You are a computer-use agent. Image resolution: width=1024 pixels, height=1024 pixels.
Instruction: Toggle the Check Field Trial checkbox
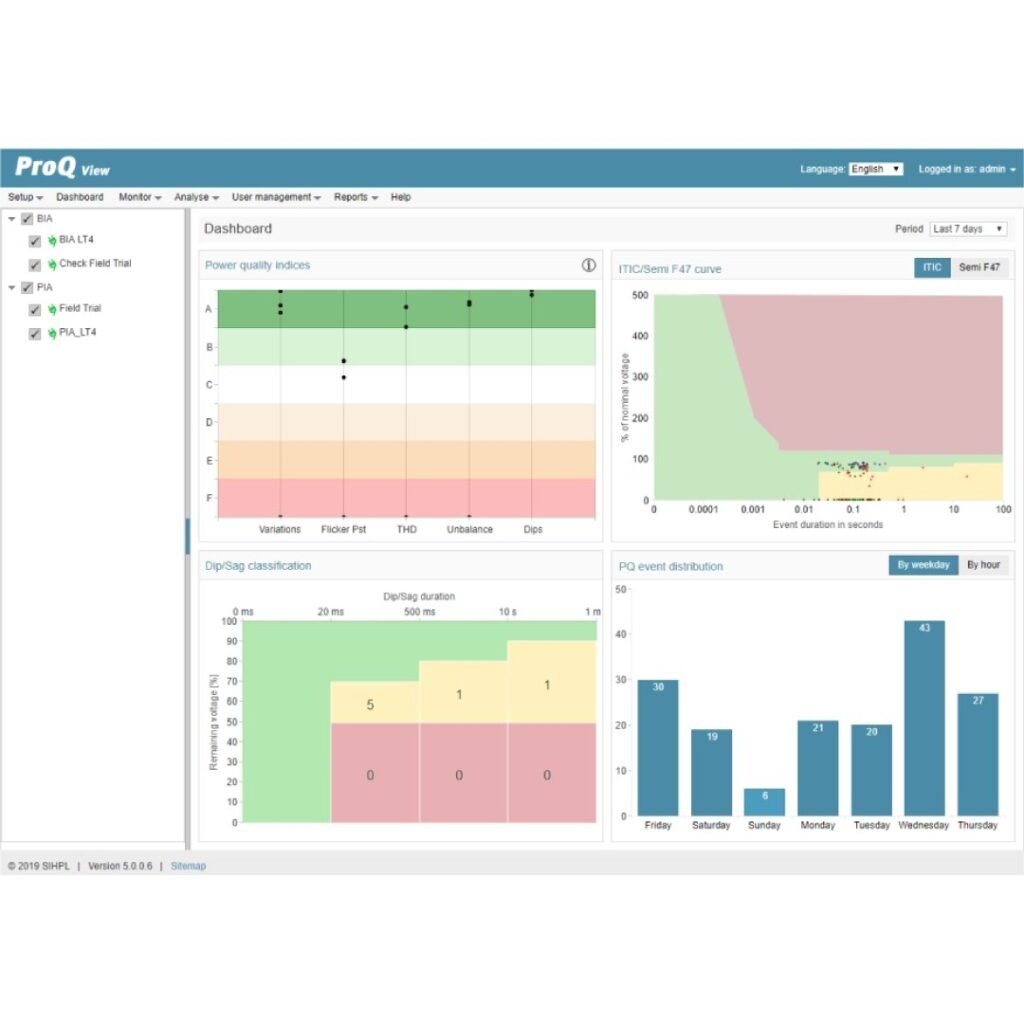pos(35,265)
